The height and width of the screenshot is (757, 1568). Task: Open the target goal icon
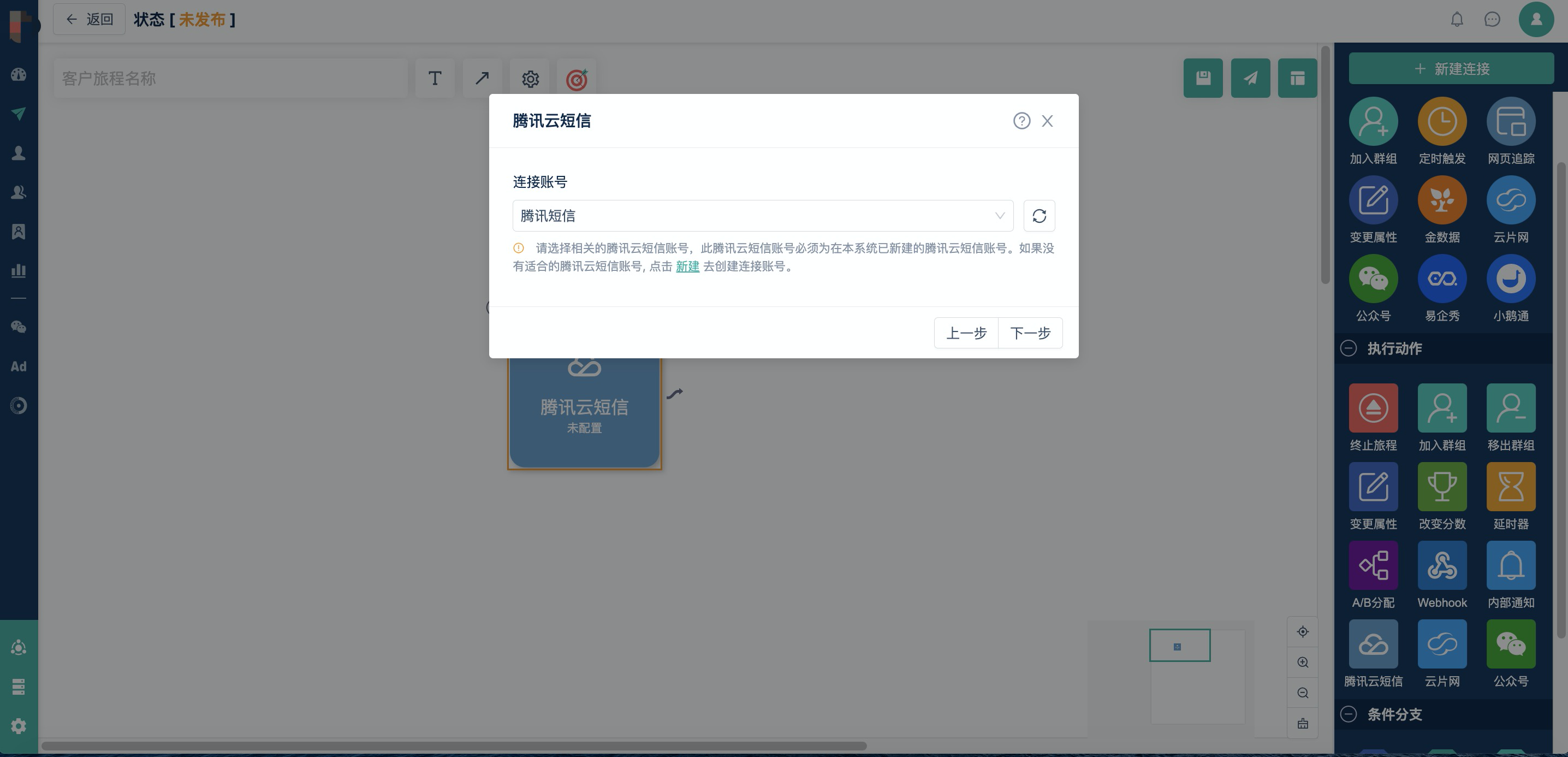click(577, 79)
